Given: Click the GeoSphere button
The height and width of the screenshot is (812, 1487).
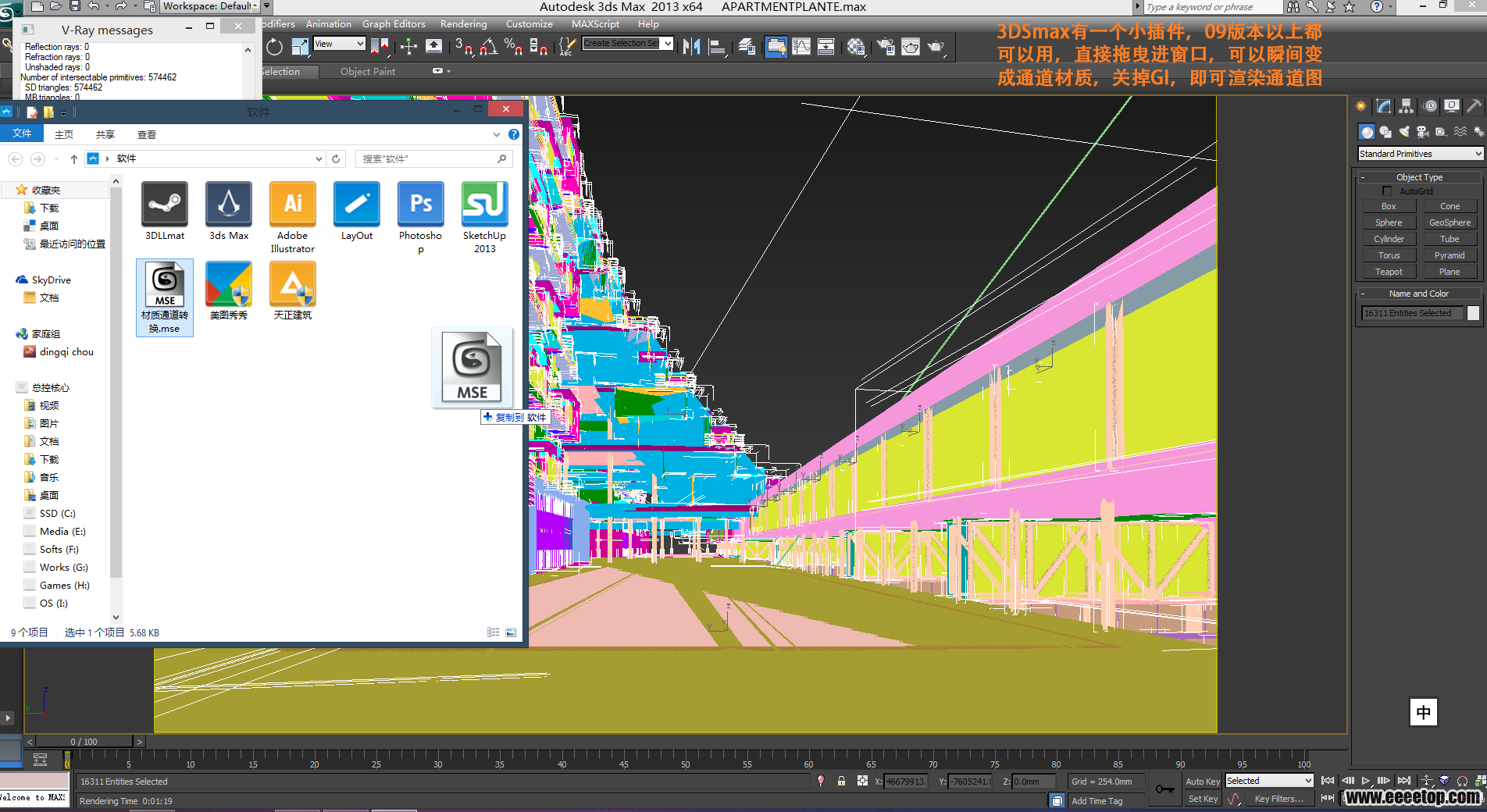Looking at the screenshot, I should click(x=1450, y=223).
